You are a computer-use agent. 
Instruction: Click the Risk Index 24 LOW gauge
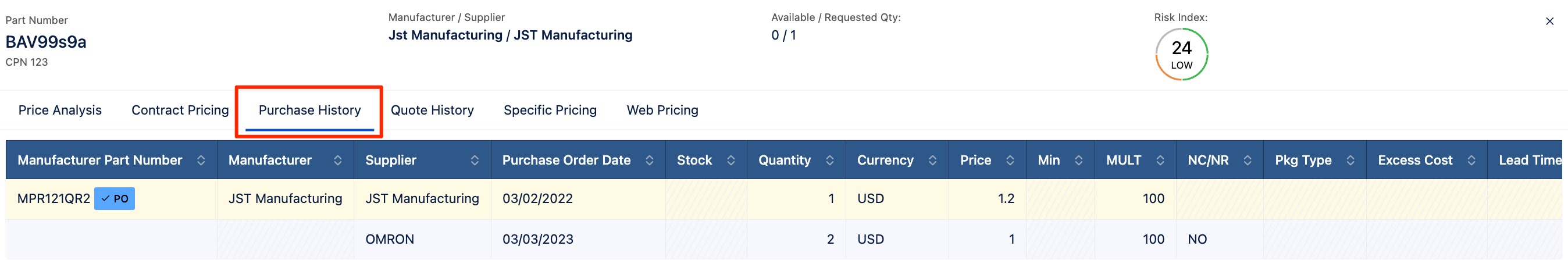[x=1181, y=54]
